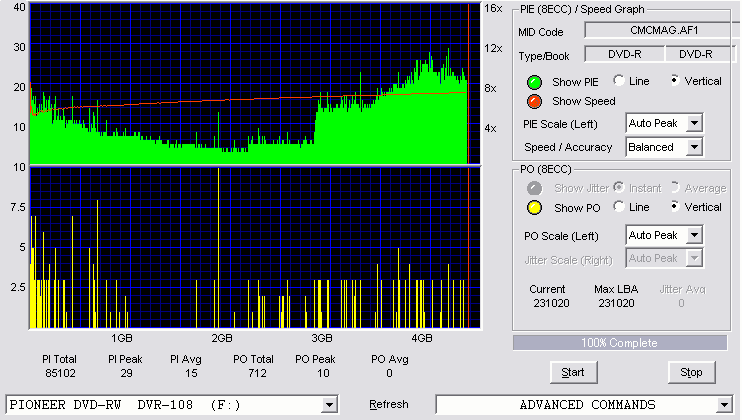The height and width of the screenshot is (420, 742).
Task: Click the Current LBA value 231020
Action: (x=551, y=303)
